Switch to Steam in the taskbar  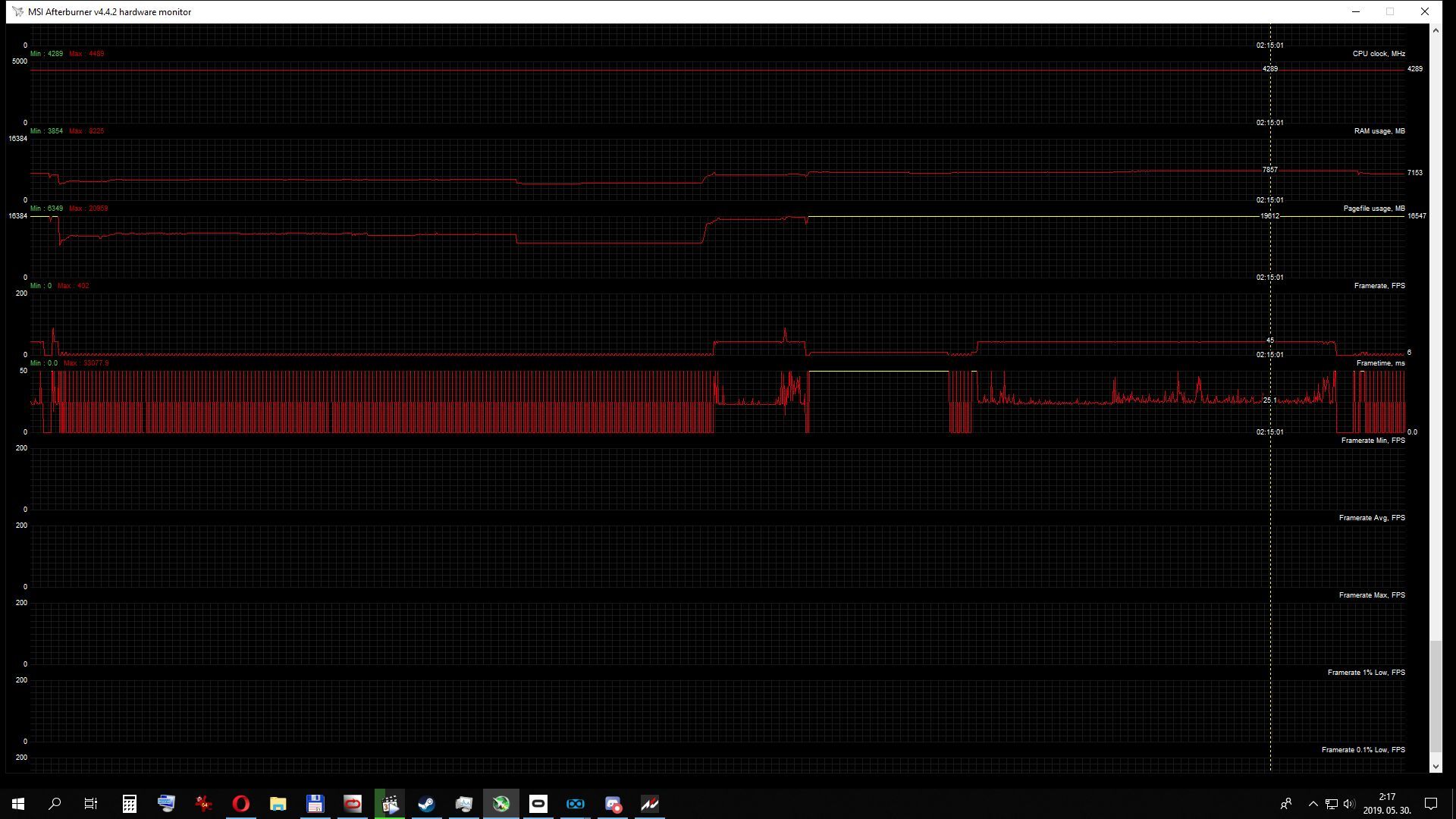coord(427,804)
